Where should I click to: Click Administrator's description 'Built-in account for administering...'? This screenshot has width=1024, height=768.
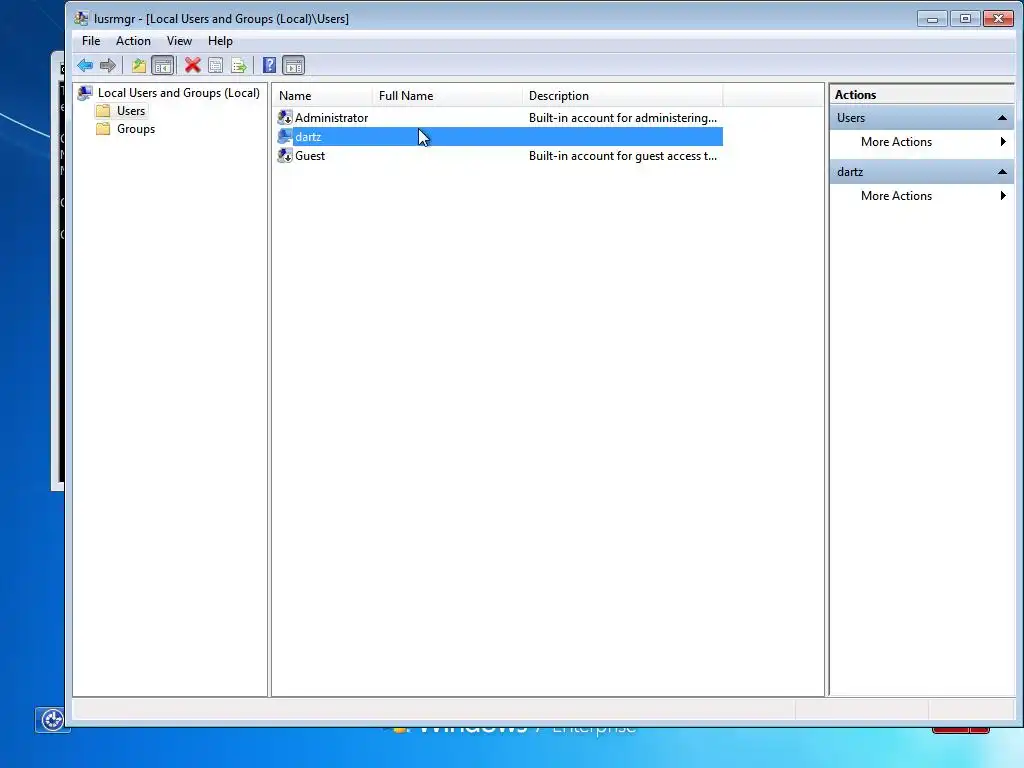coord(622,118)
